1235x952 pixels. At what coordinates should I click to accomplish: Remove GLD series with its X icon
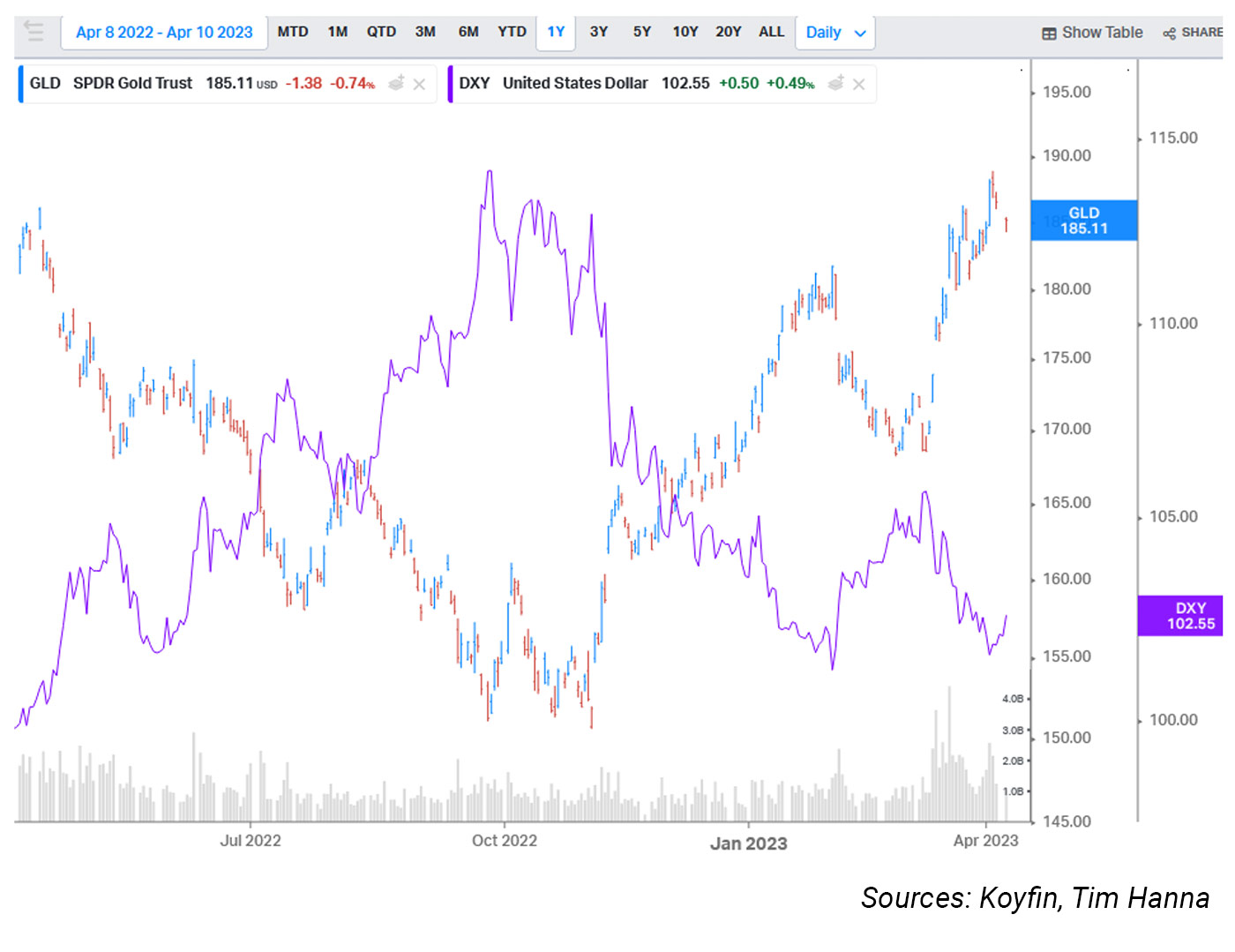tap(420, 84)
